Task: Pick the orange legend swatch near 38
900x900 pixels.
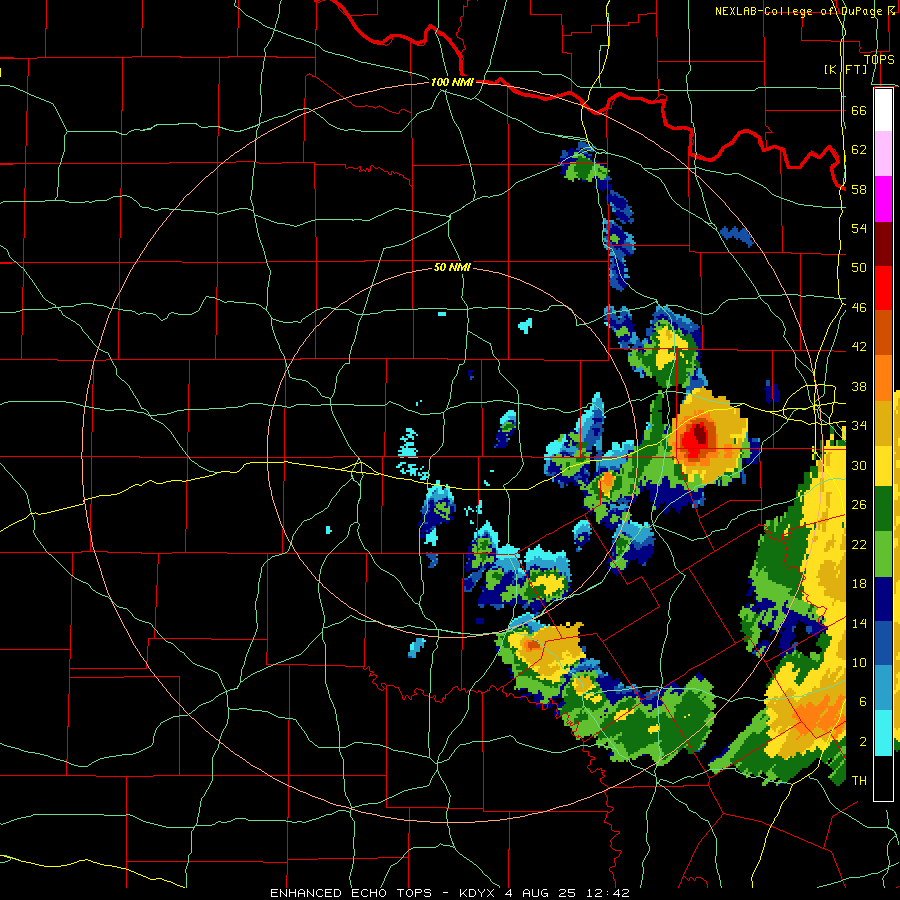Action: tap(883, 378)
